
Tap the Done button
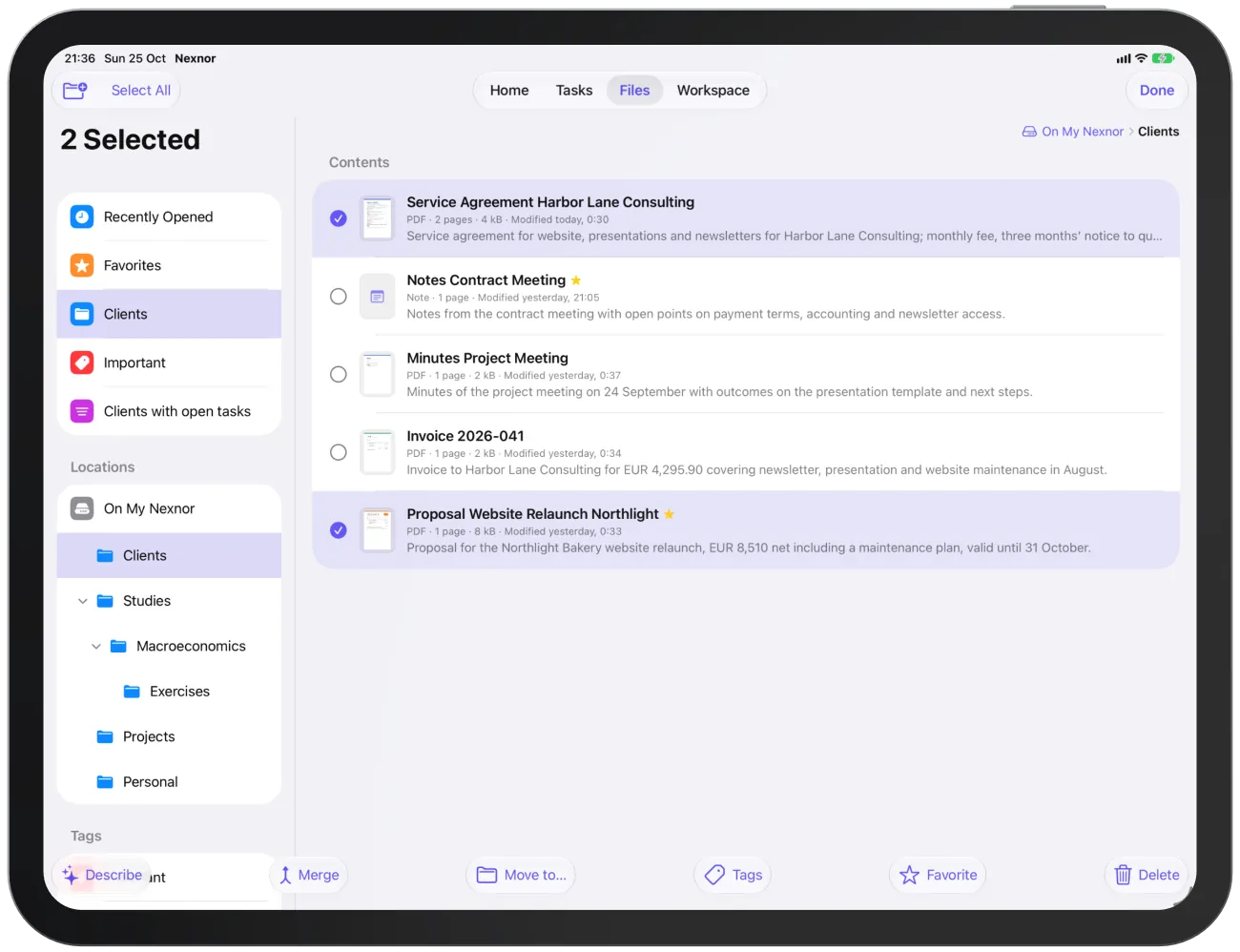(1157, 91)
